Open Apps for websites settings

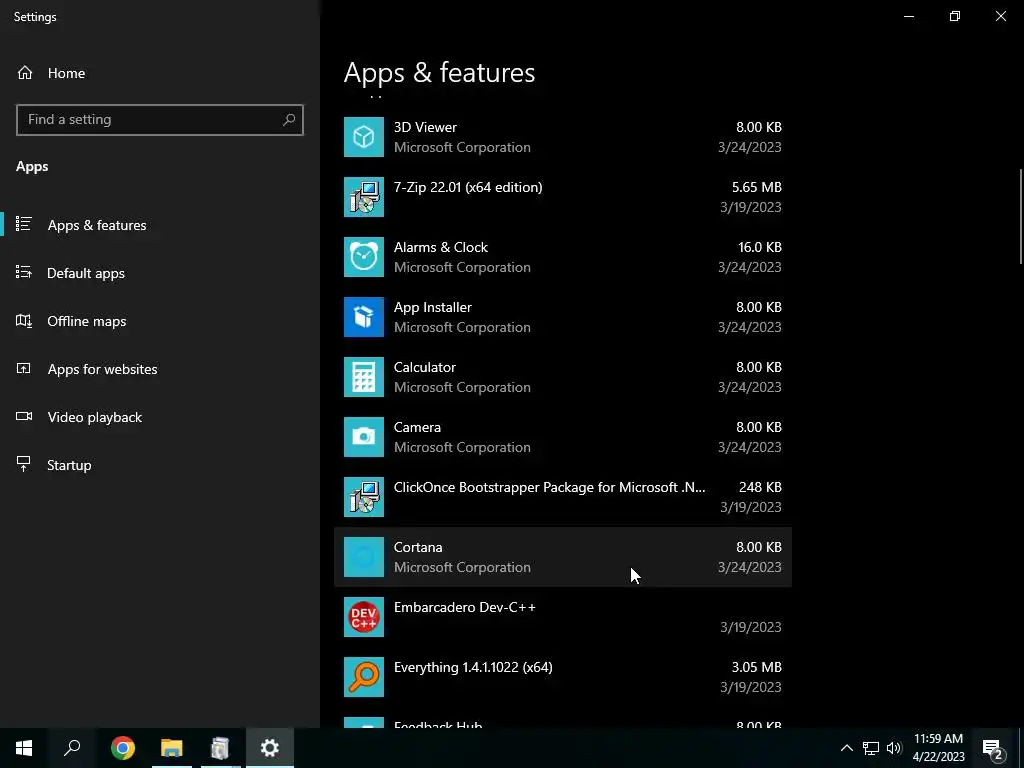point(160,369)
